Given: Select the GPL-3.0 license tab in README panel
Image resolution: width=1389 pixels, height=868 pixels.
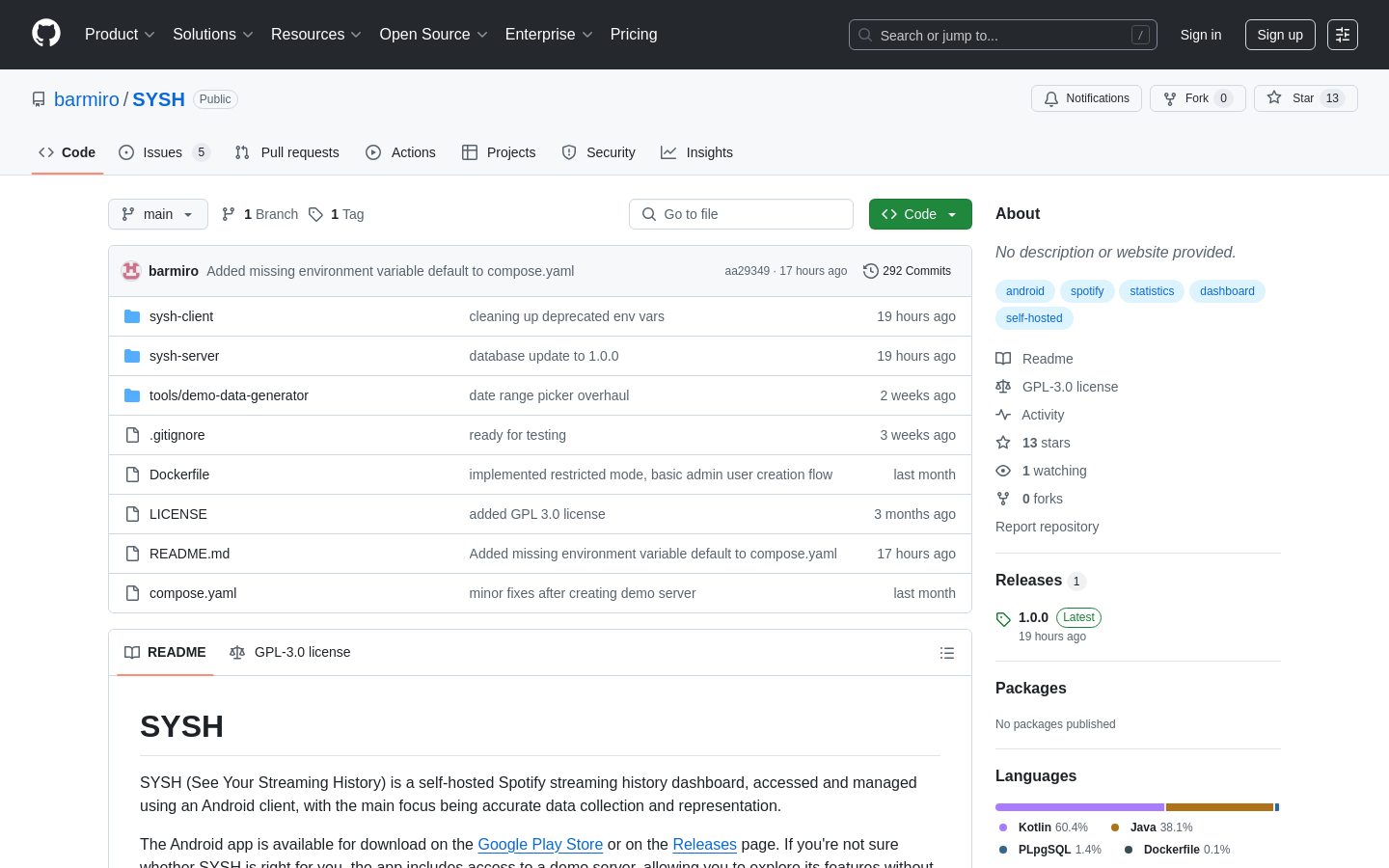Looking at the screenshot, I should 290,652.
